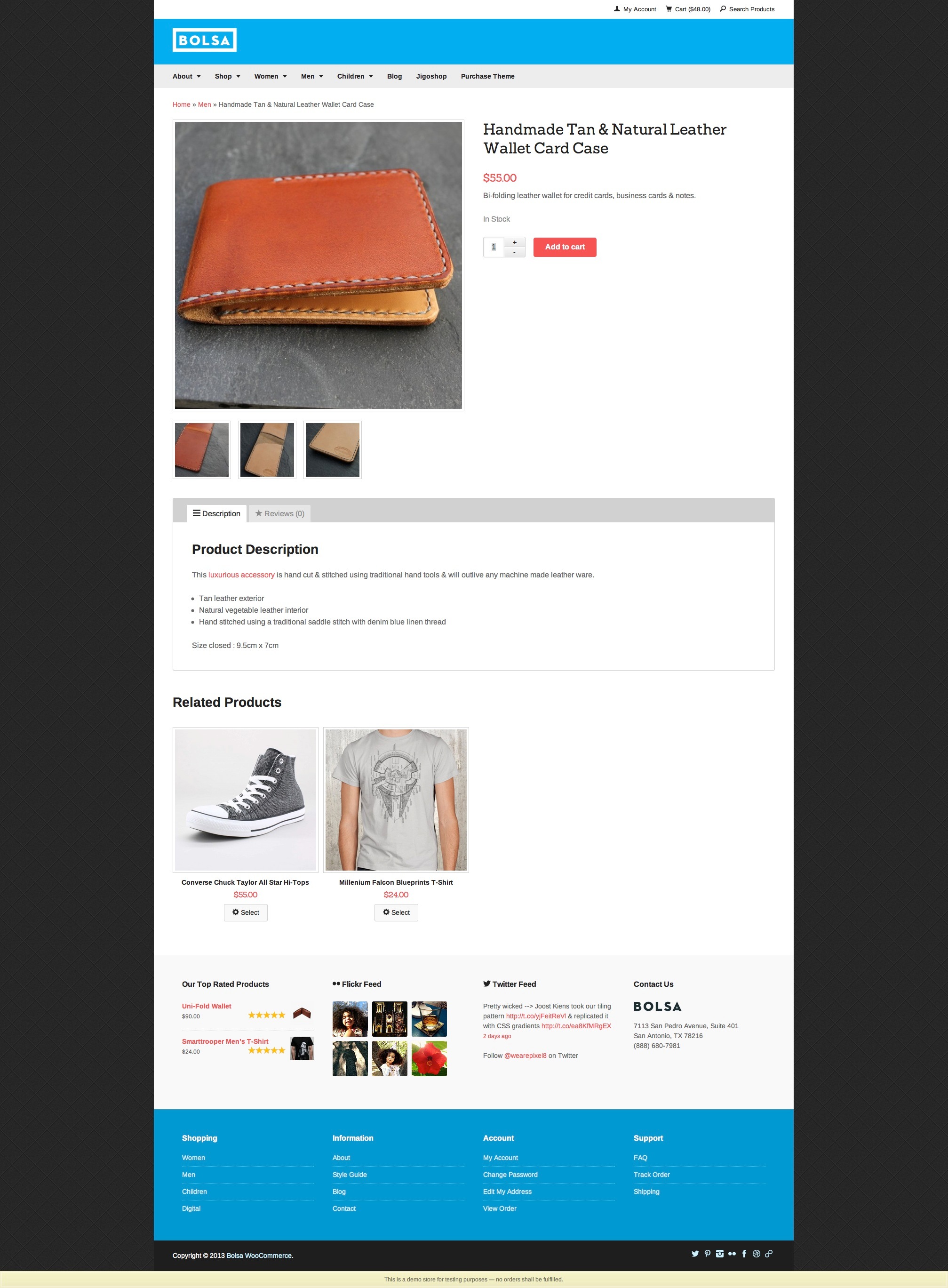
Task: Open the Blog menu item
Action: (x=394, y=76)
